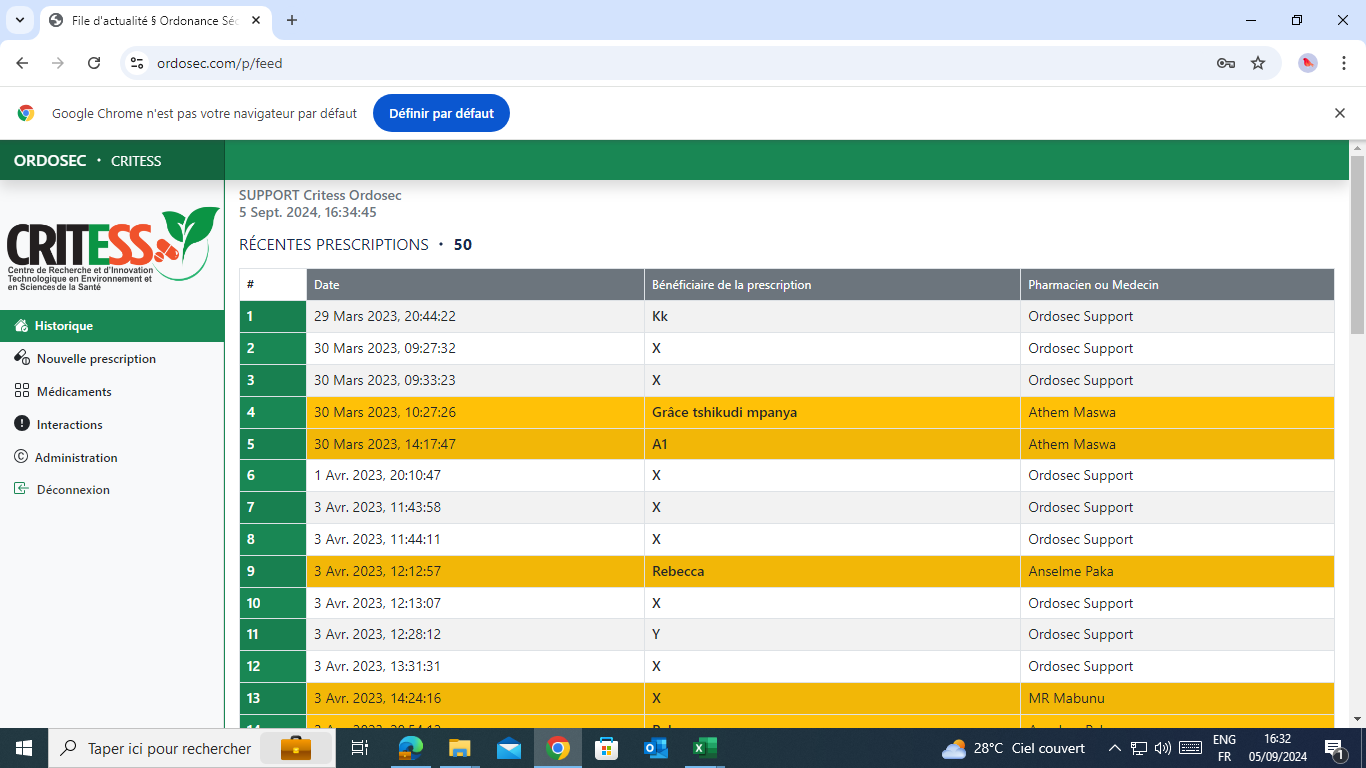Open Excel from the taskbar

704,748
